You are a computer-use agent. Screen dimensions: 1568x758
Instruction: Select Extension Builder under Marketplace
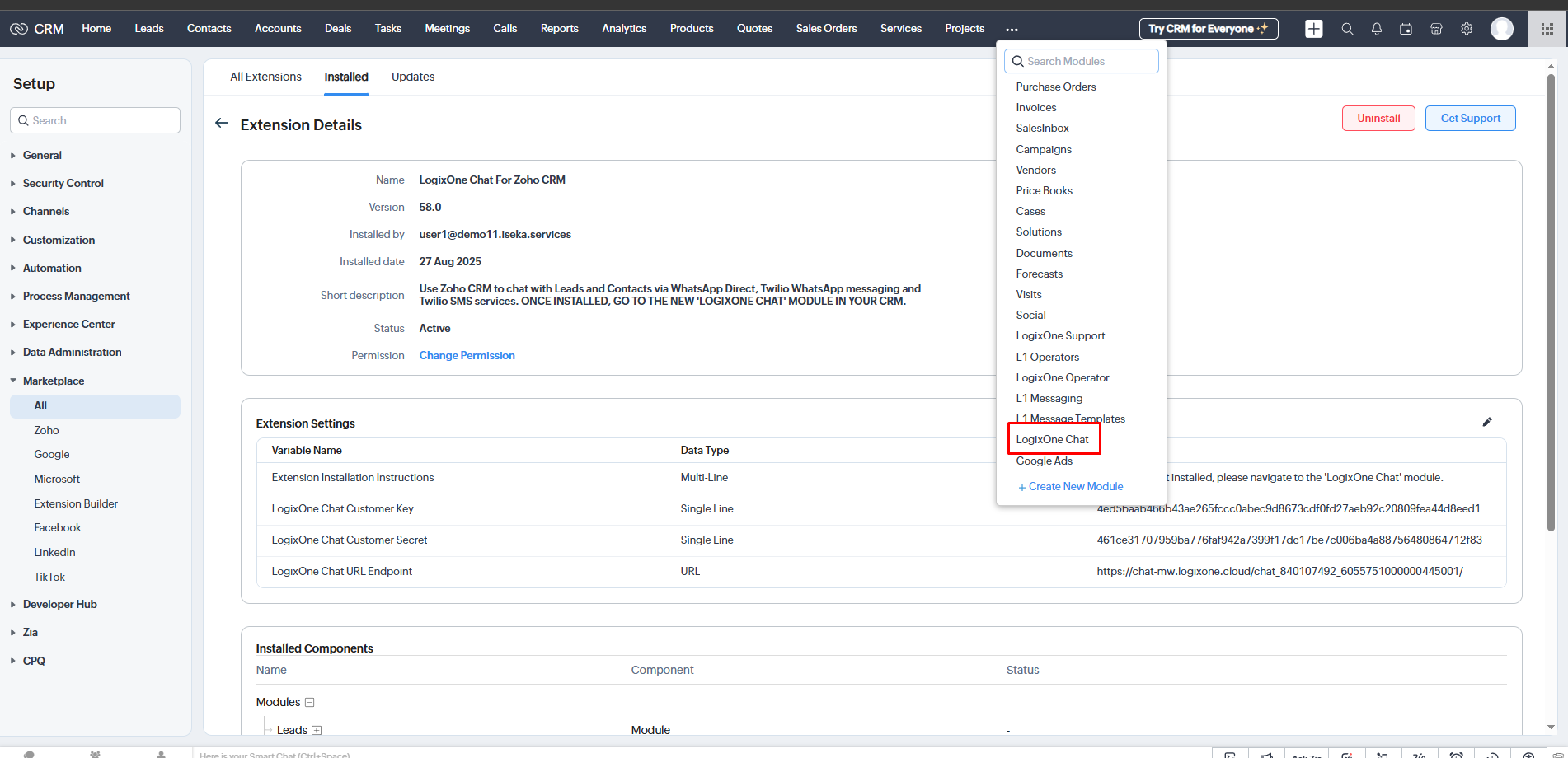(76, 503)
